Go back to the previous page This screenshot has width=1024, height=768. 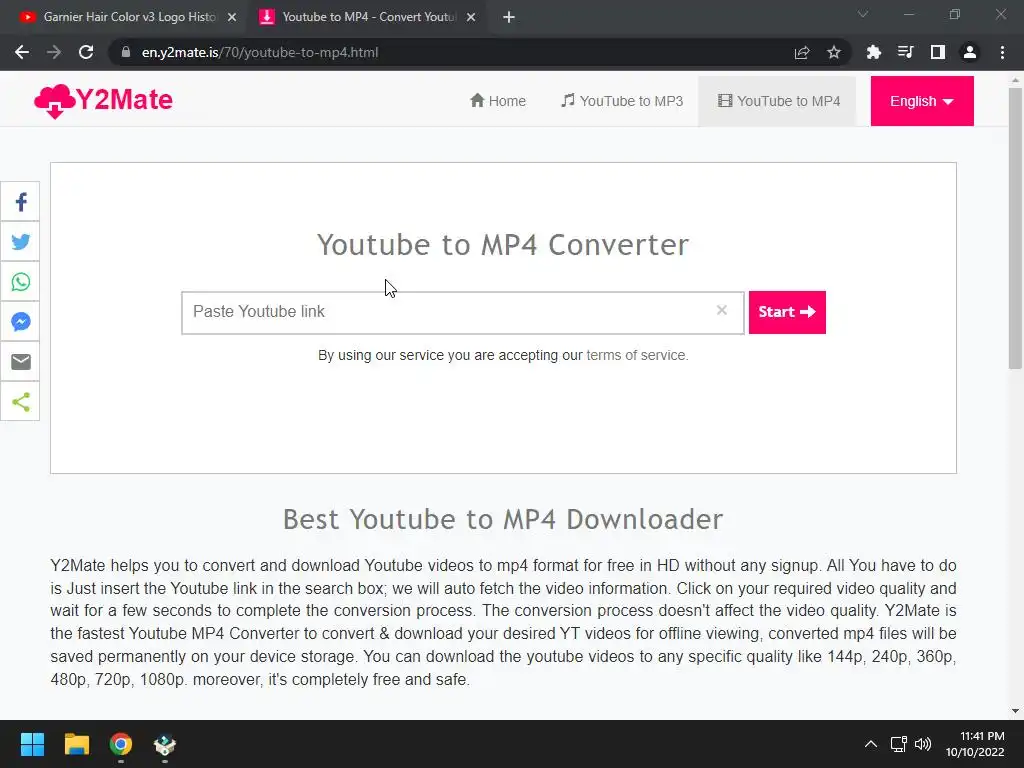click(x=22, y=52)
